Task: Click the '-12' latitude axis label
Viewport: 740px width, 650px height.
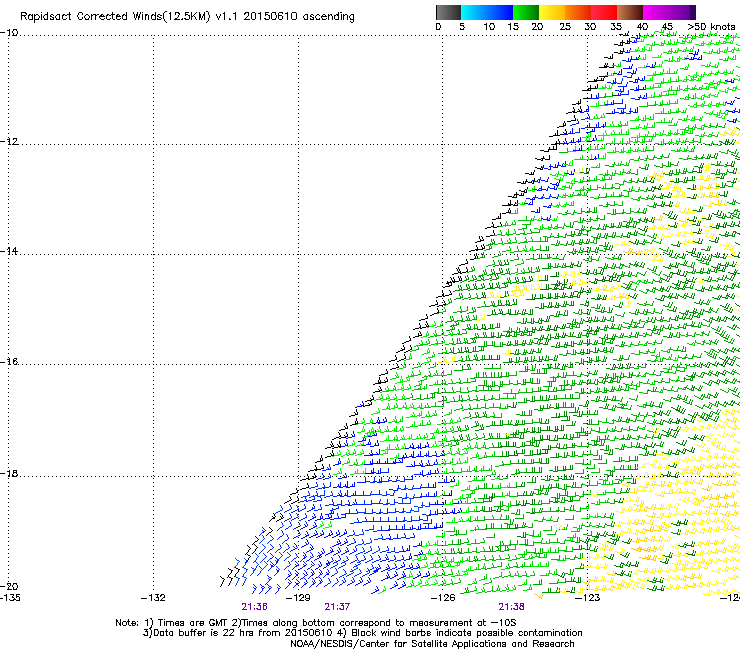Action: (9, 142)
